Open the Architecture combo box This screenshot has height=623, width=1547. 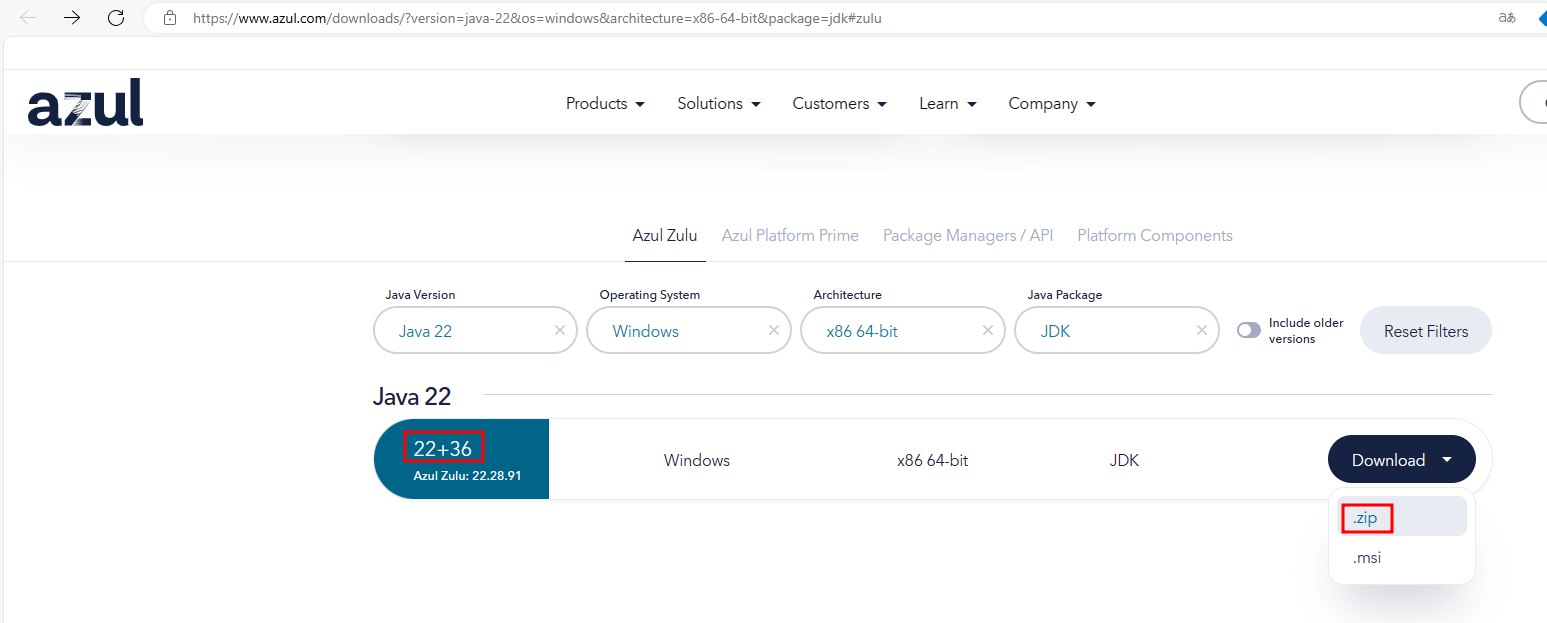tap(903, 330)
